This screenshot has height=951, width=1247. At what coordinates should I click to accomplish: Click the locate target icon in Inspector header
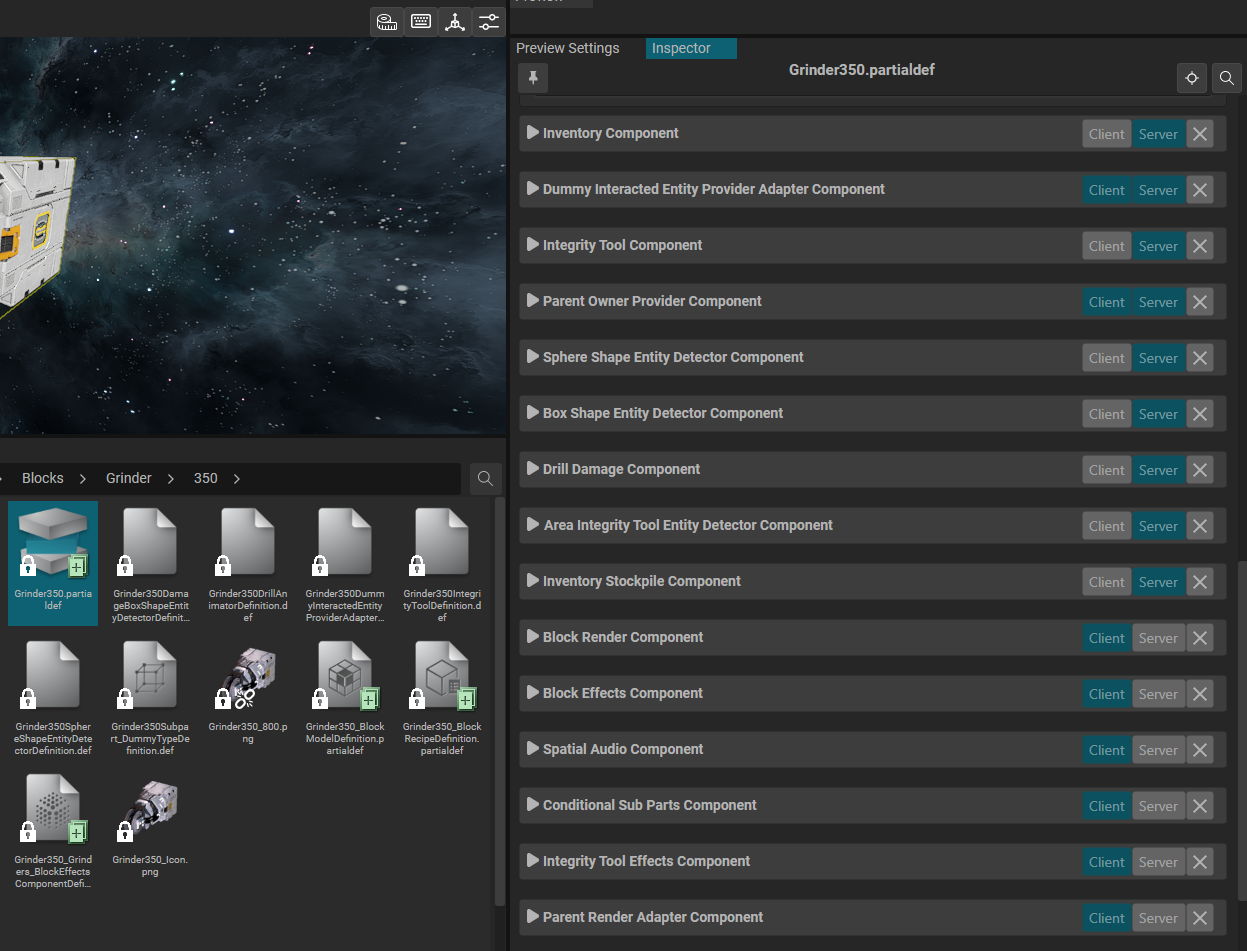(1191, 78)
